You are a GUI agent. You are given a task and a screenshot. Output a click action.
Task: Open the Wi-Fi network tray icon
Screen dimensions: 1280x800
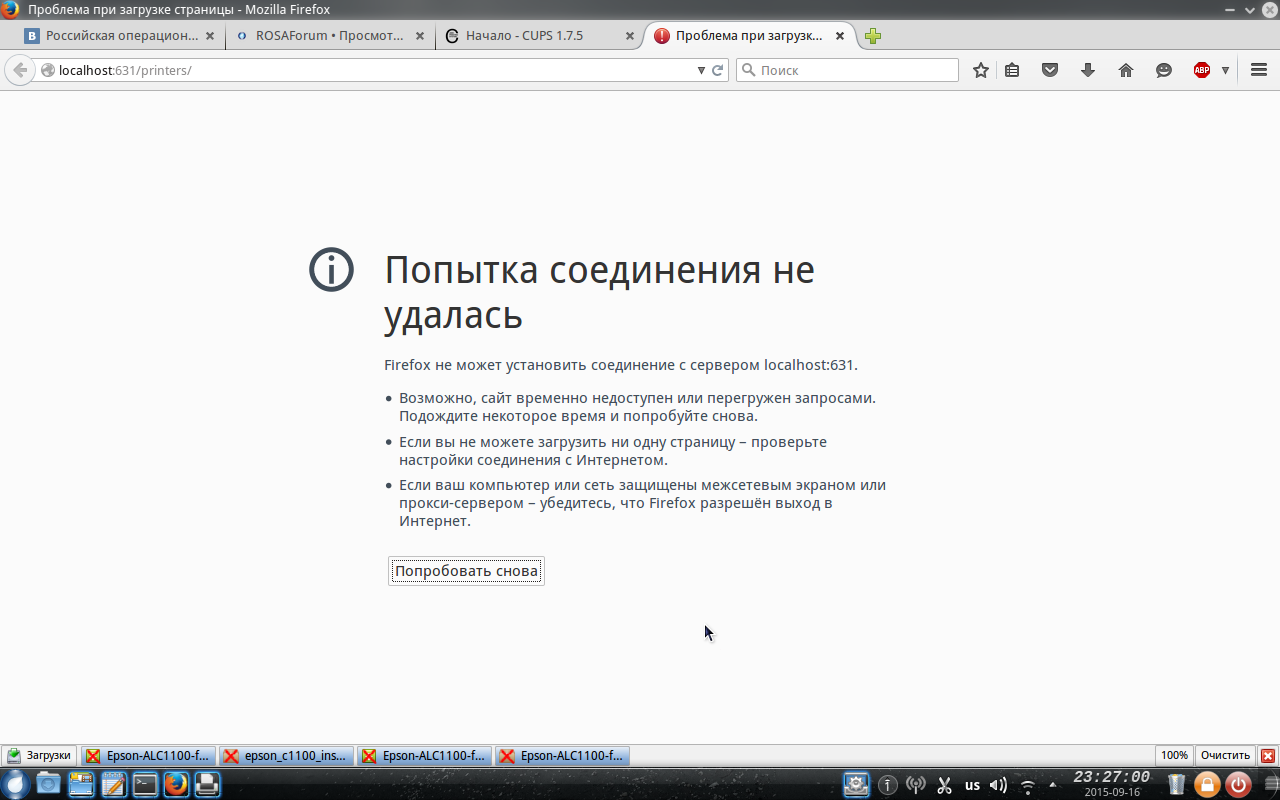(1027, 785)
